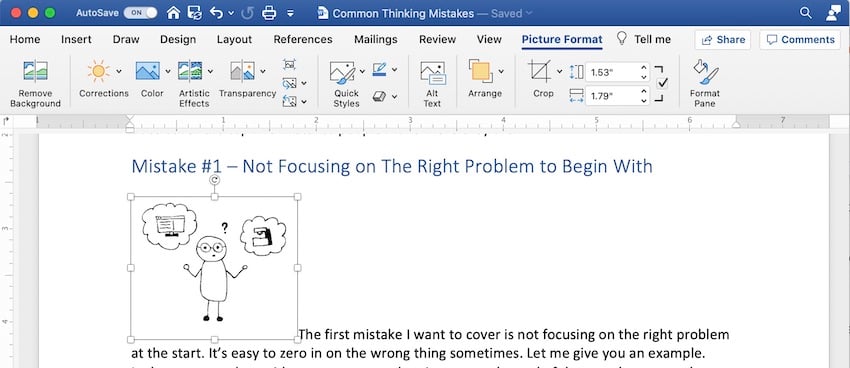850x368 pixels.
Task: Select the stick figure picture
Action: (214, 268)
